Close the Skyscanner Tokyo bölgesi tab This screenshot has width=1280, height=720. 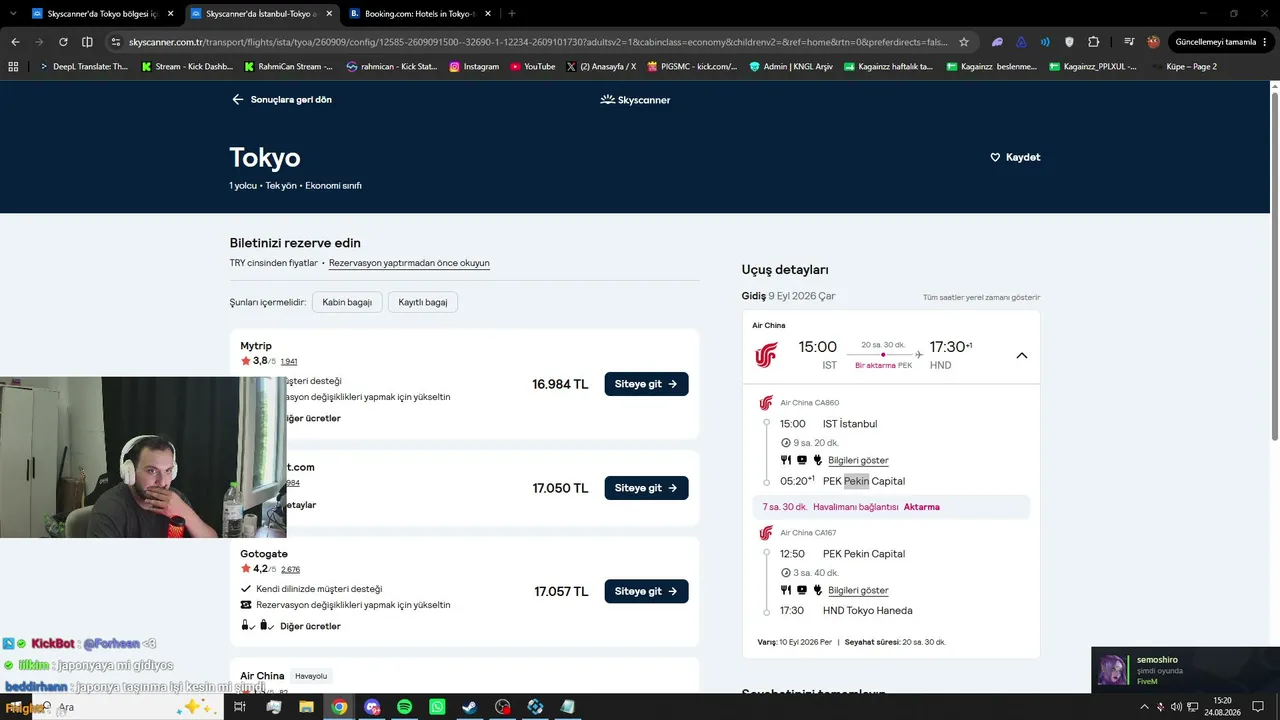[170, 14]
